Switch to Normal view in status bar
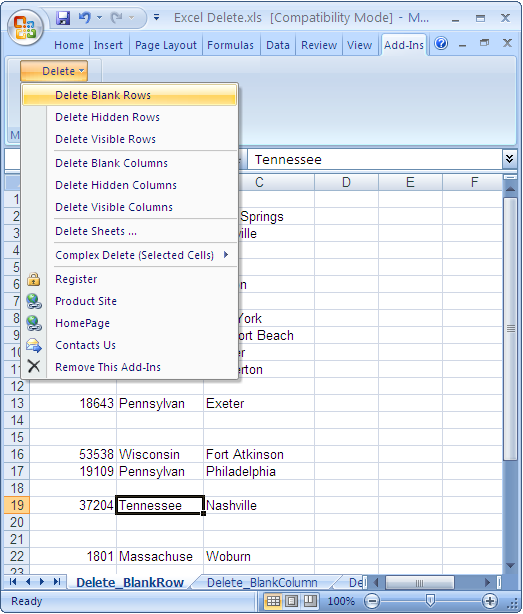 (273, 601)
